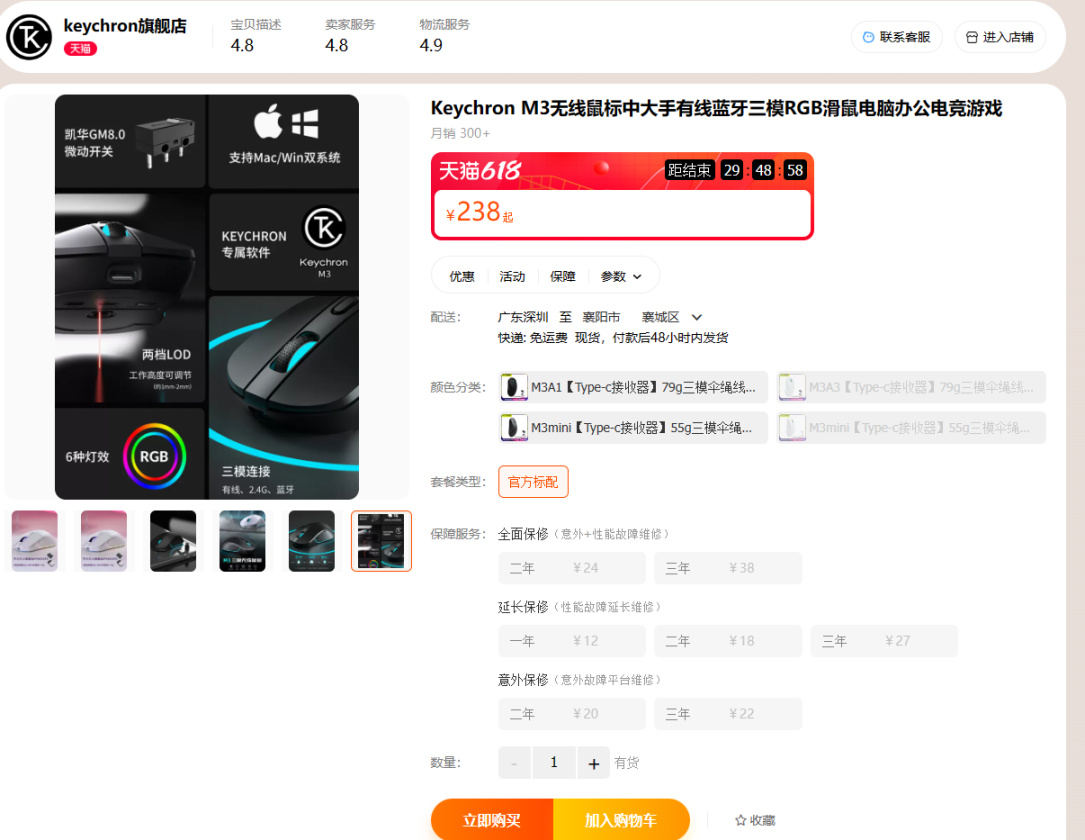Click the product title Keychron M3无线鼠标

[x=716, y=108]
